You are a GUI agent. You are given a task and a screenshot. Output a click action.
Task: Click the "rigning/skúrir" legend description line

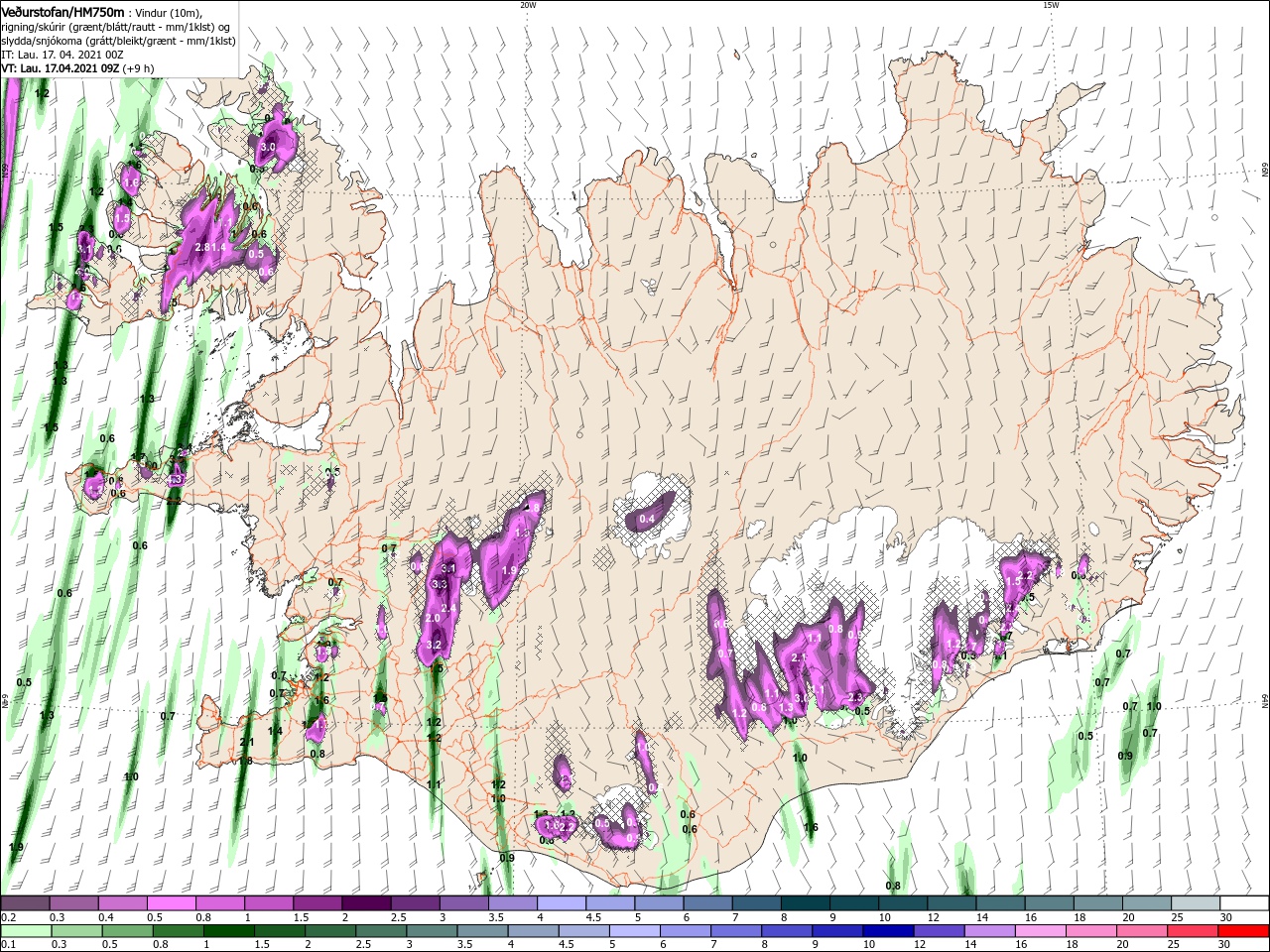pos(115,27)
